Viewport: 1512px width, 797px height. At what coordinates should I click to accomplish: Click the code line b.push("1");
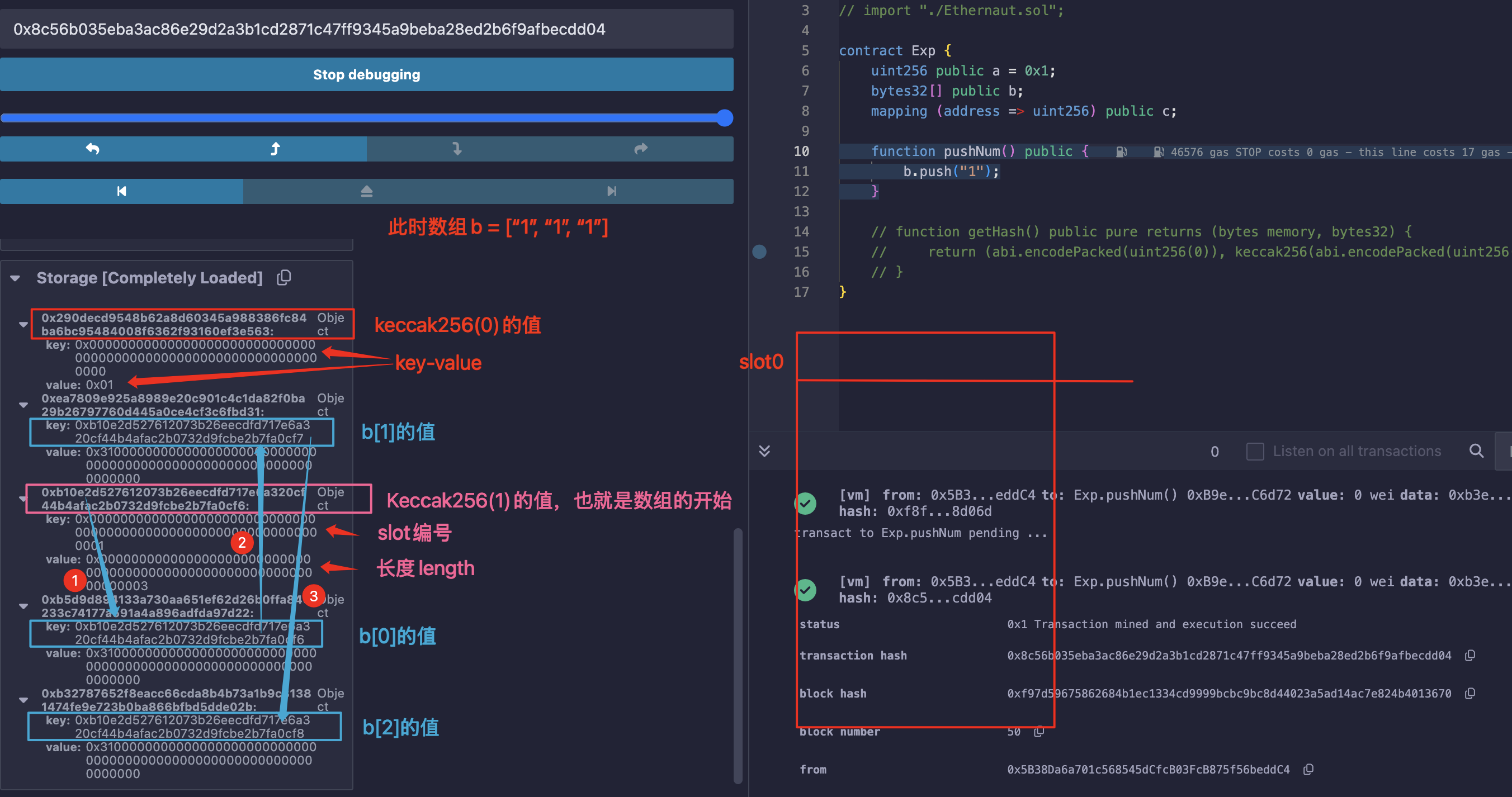951,172
